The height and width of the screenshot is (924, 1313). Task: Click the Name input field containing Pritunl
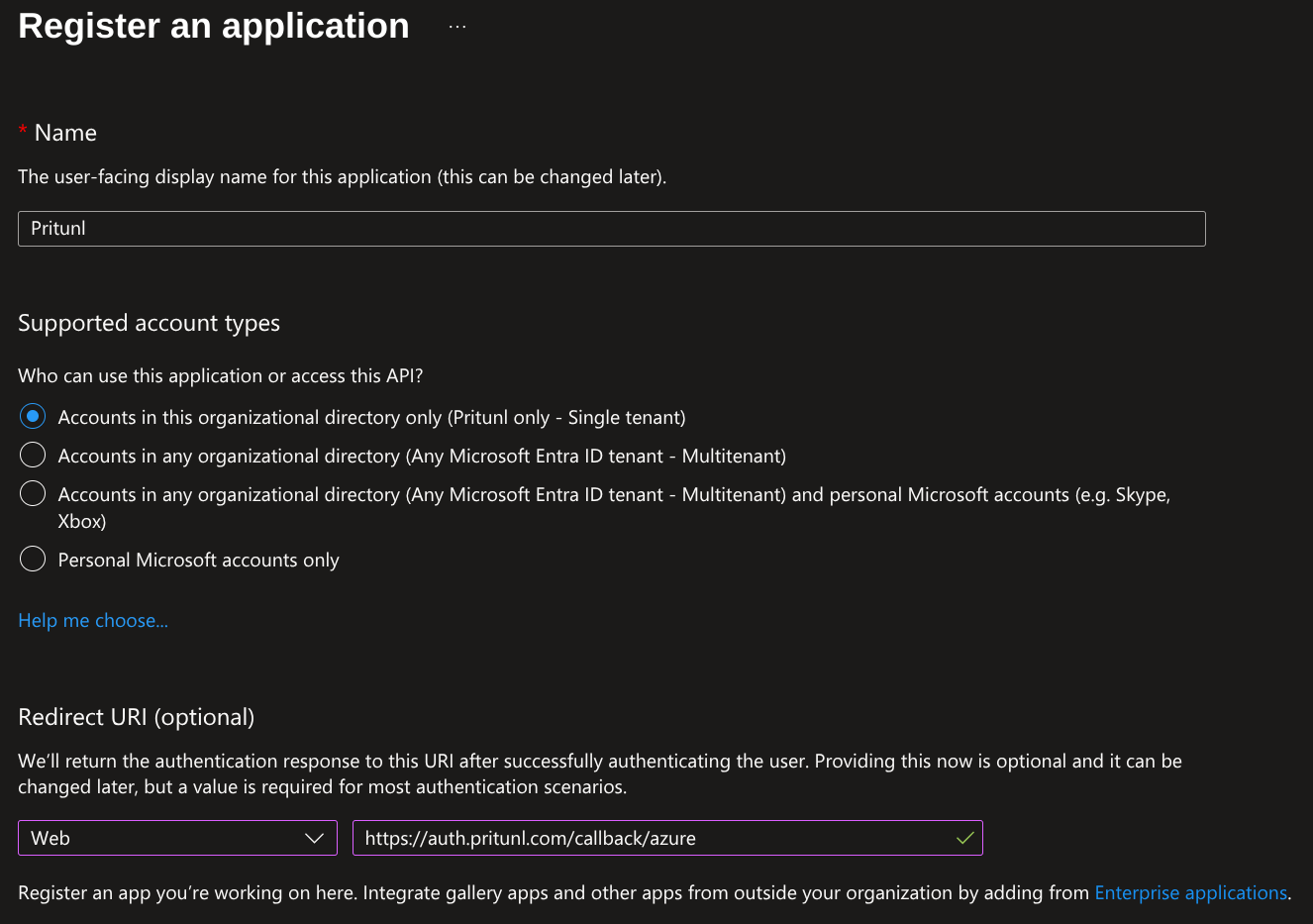611,229
